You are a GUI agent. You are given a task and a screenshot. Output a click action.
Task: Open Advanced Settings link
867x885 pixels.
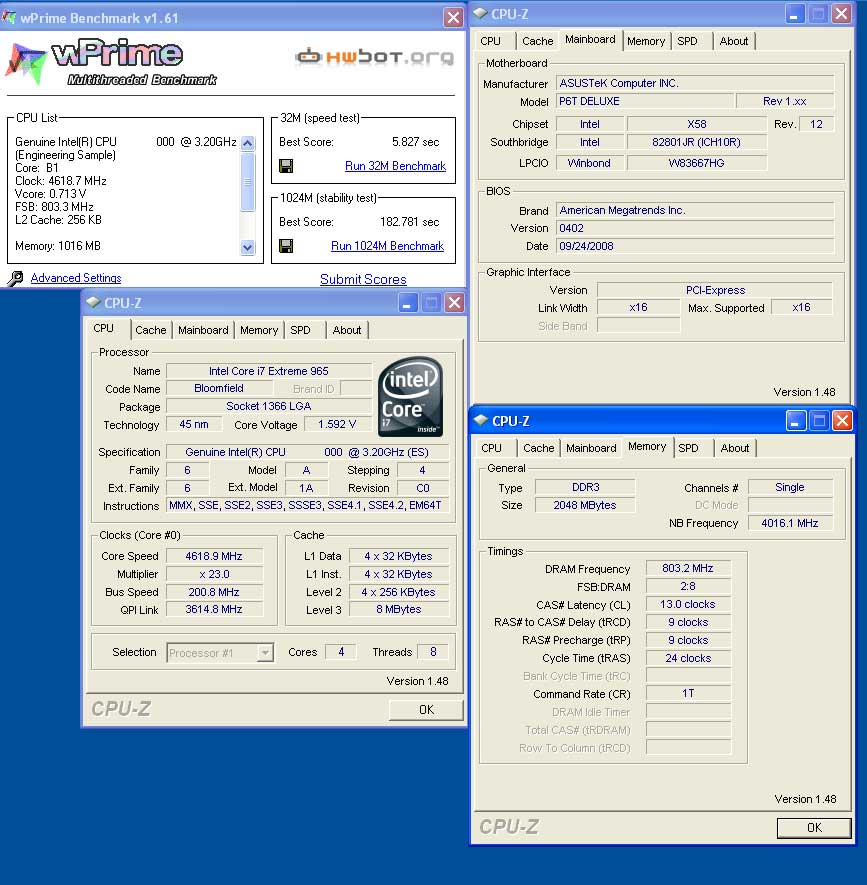tap(76, 278)
